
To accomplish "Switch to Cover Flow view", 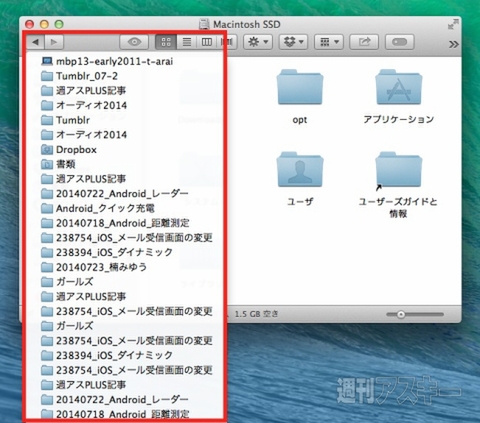I will (228, 42).
